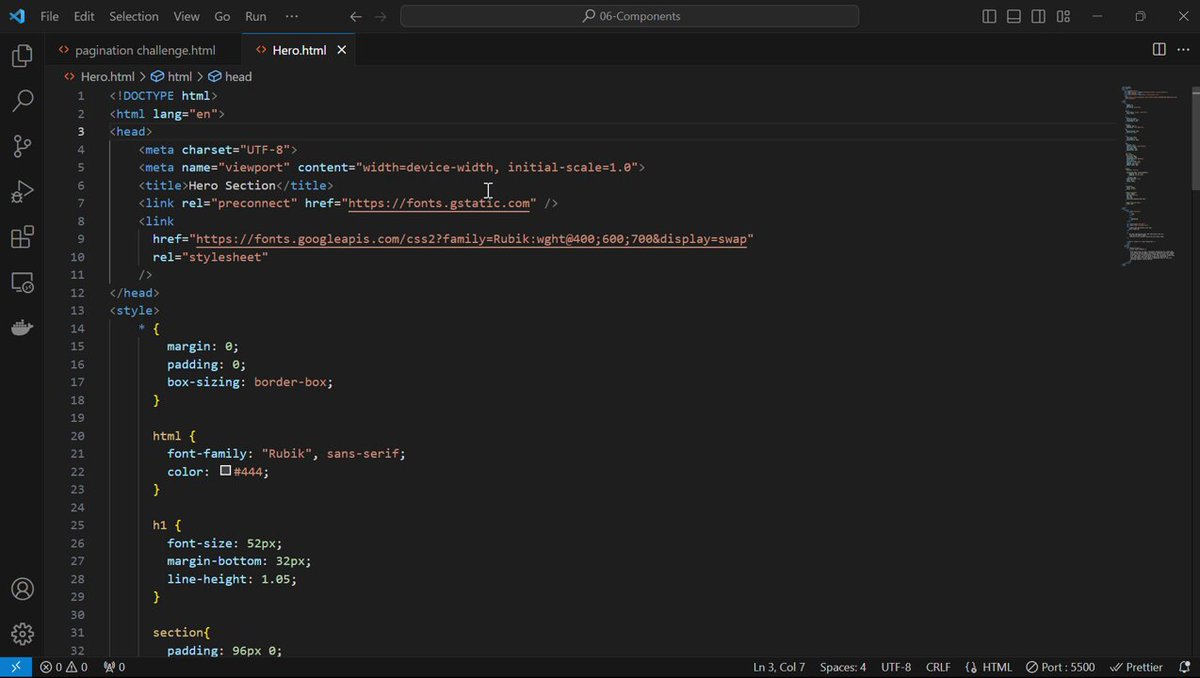Viewport: 1200px width, 678px height.
Task: Click the minimap code overview
Action: pos(1150,175)
